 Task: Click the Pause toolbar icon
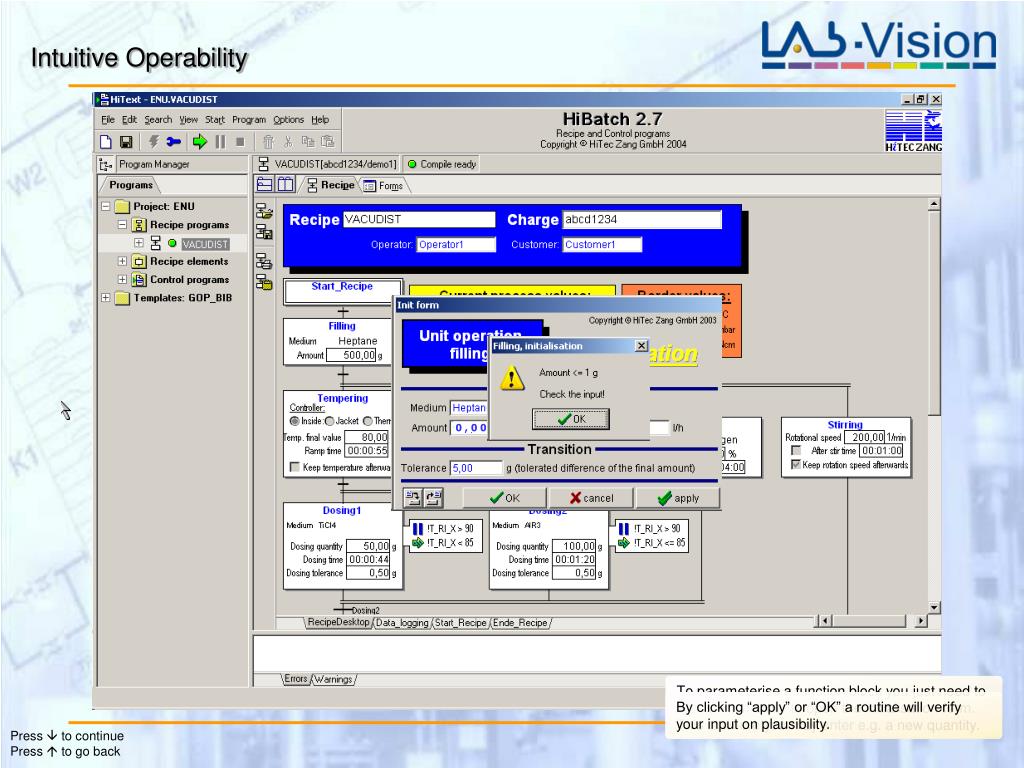(221, 142)
